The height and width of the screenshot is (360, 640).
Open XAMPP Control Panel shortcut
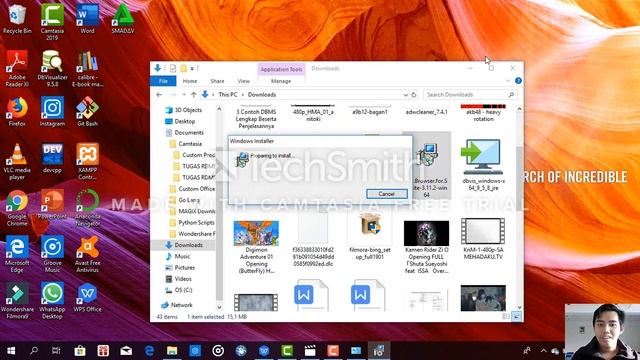(x=87, y=162)
